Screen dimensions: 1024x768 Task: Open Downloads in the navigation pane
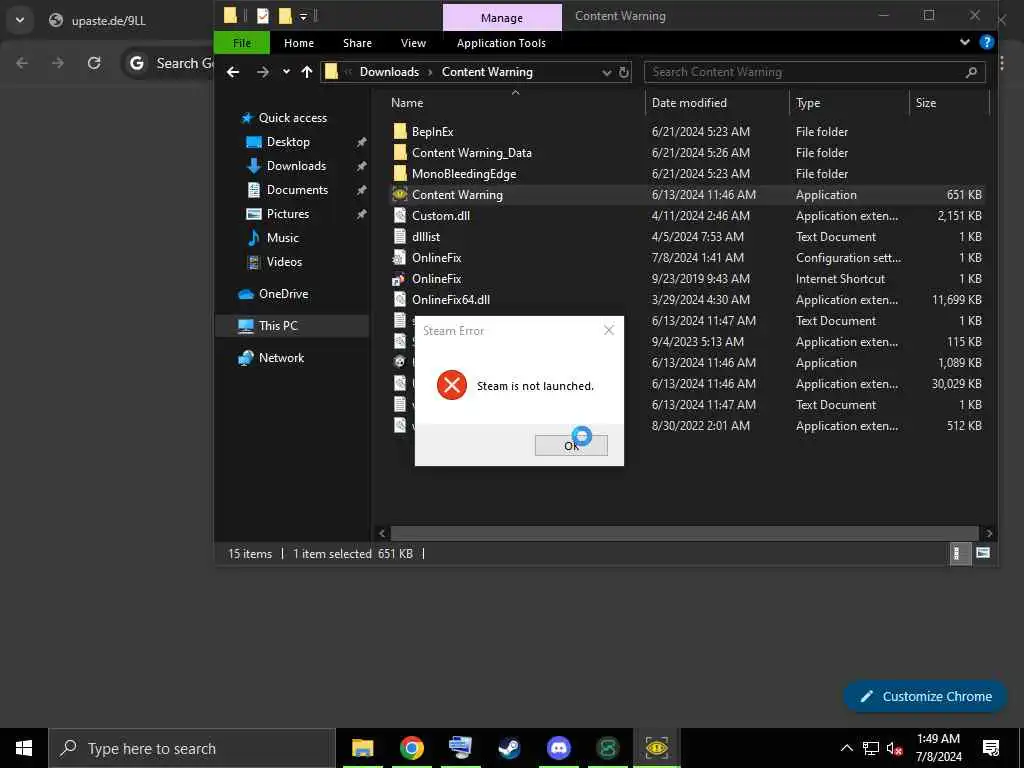point(296,166)
